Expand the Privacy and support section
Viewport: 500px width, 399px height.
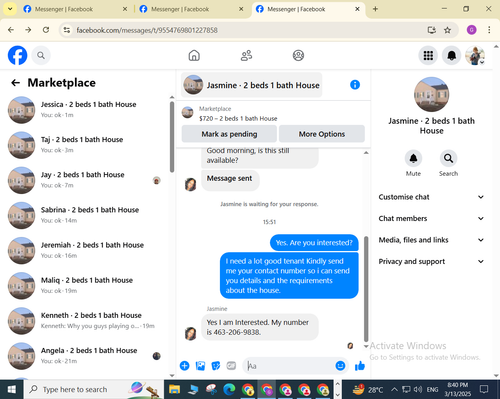[431, 261]
